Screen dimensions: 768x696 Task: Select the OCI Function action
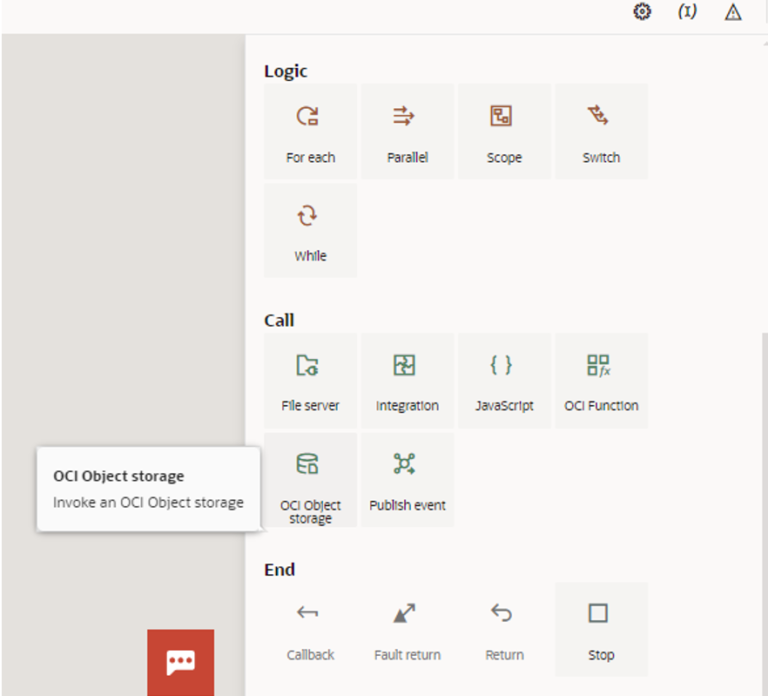pyautogui.click(x=601, y=380)
